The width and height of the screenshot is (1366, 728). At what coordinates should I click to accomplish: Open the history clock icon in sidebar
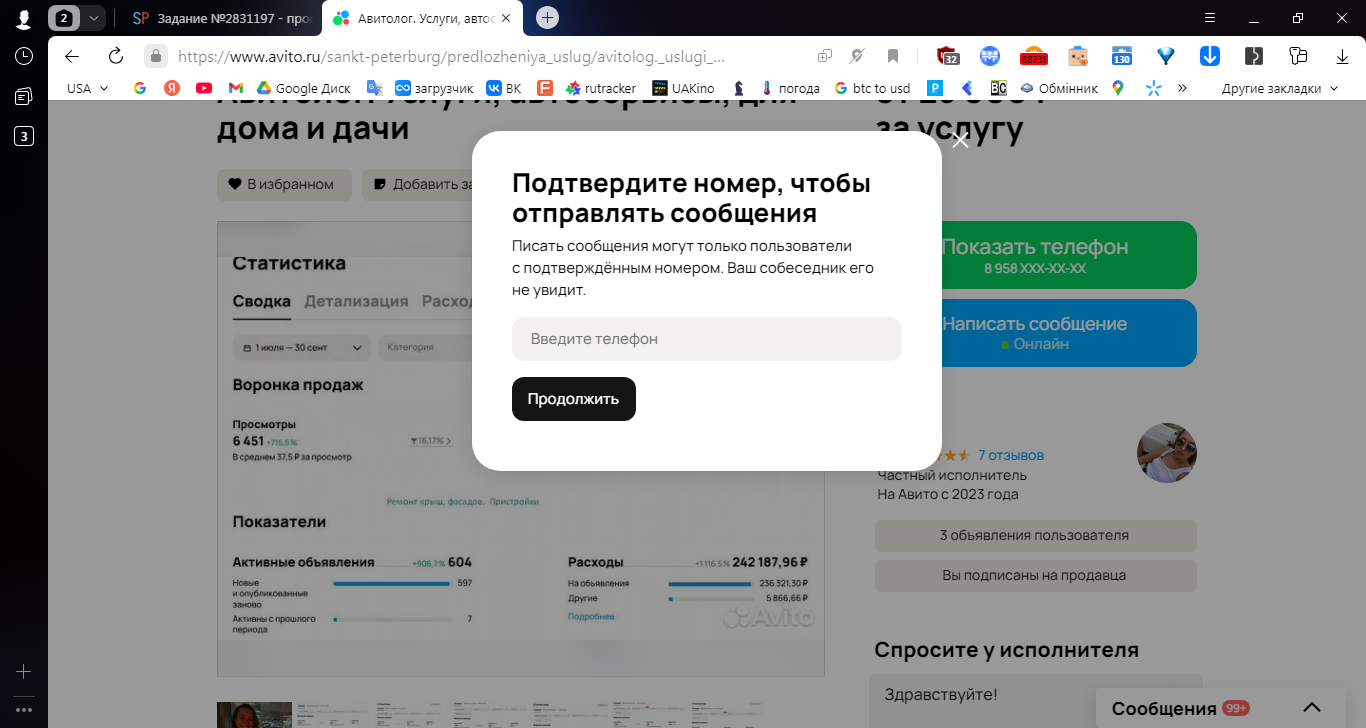[x=24, y=56]
